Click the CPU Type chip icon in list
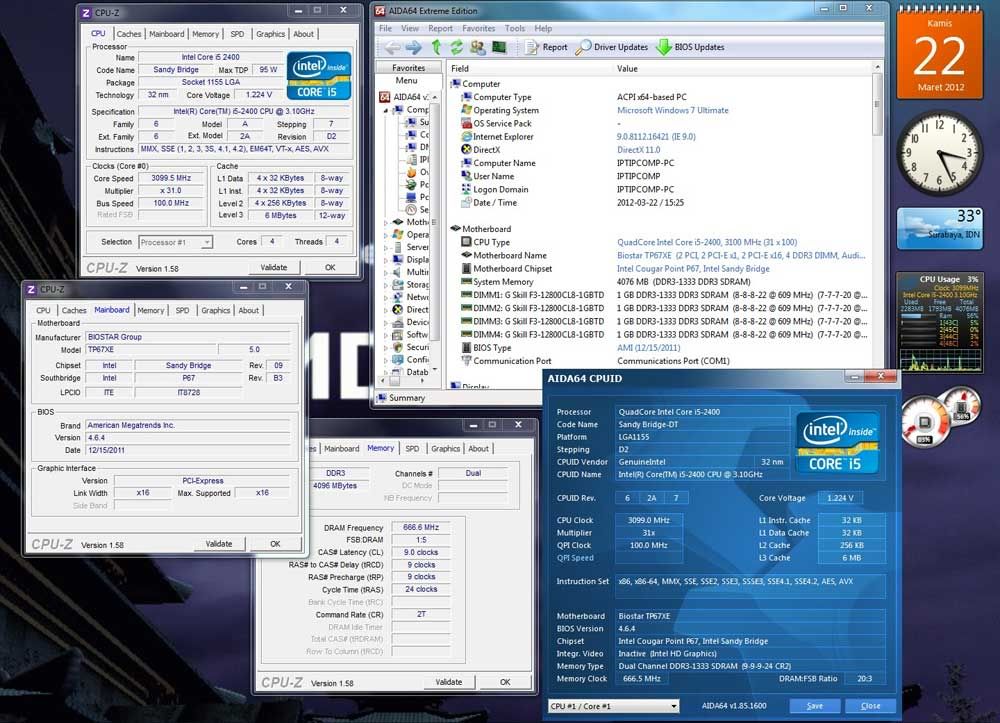Image resolution: width=1000 pixels, height=723 pixels. coord(466,242)
